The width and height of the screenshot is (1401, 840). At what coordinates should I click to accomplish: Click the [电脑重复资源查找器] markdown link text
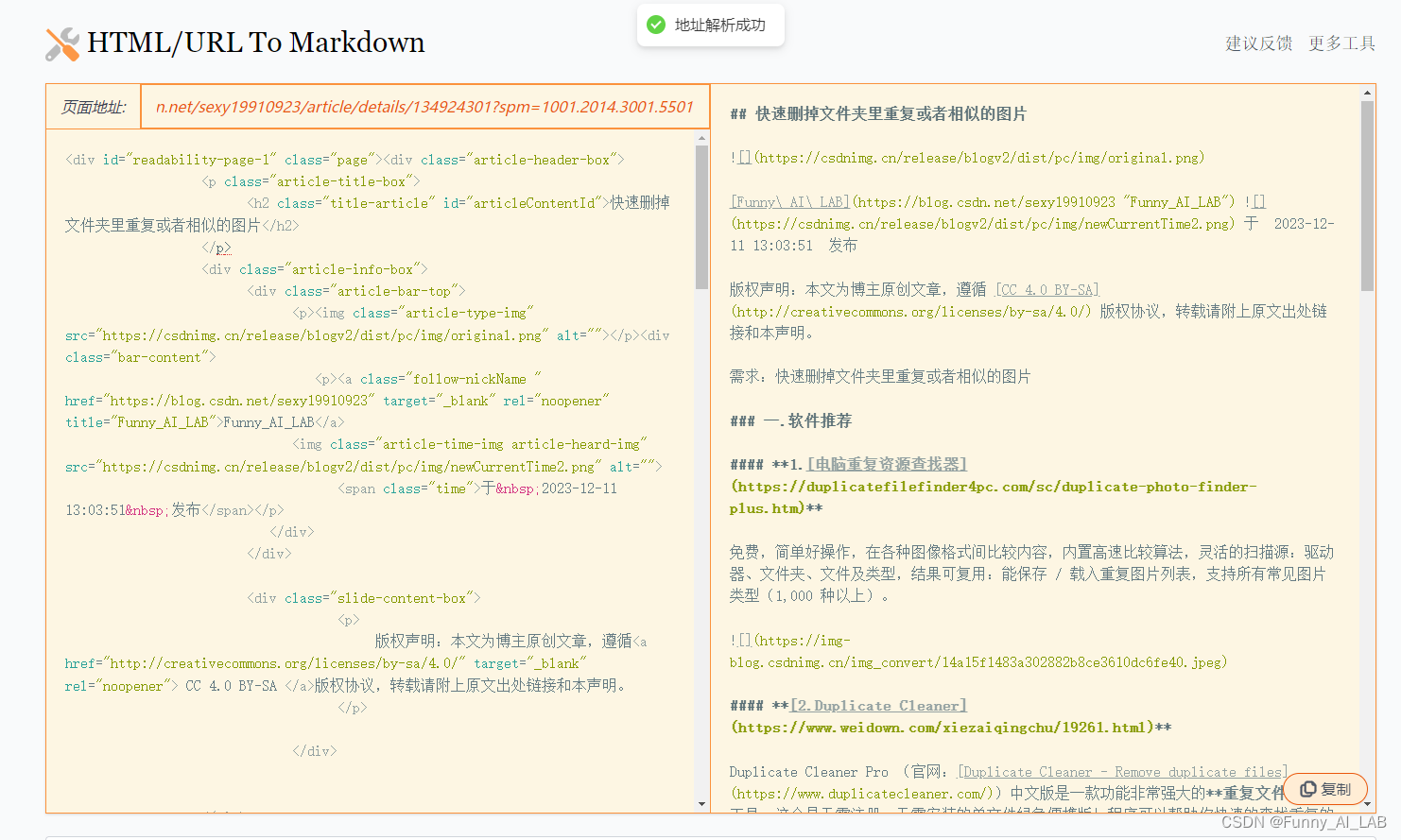pyautogui.click(x=887, y=464)
